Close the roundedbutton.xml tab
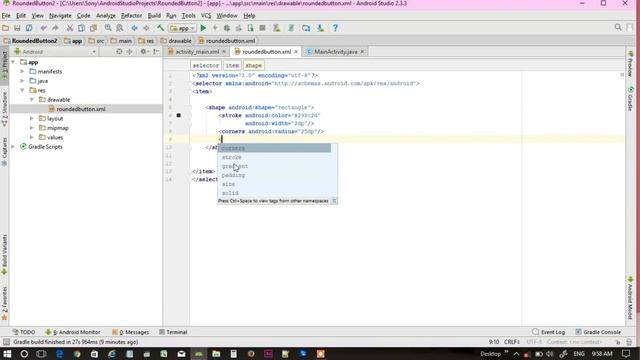This screenshot has height=360, width=640. click(296, 52)
